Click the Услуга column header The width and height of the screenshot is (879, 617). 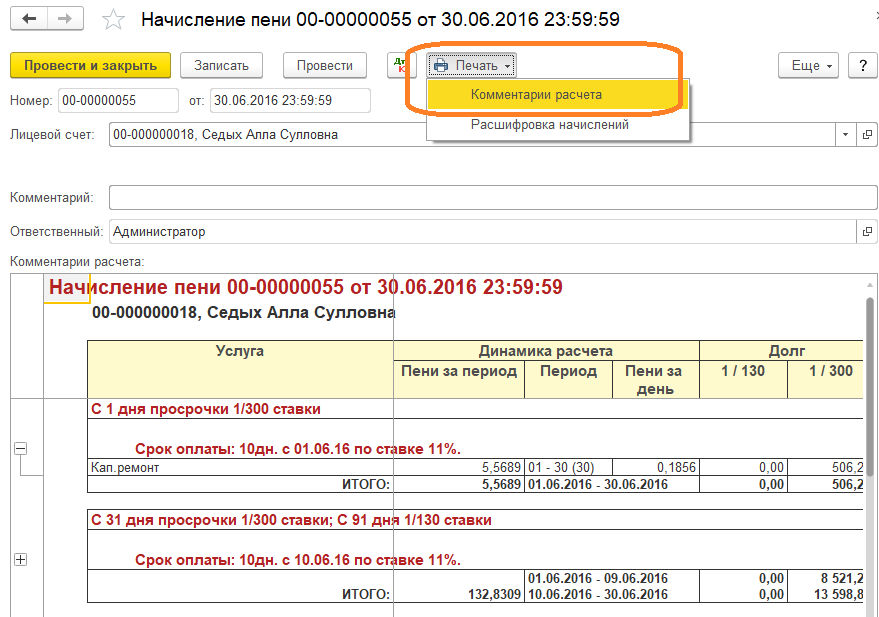tap(240, 369)
